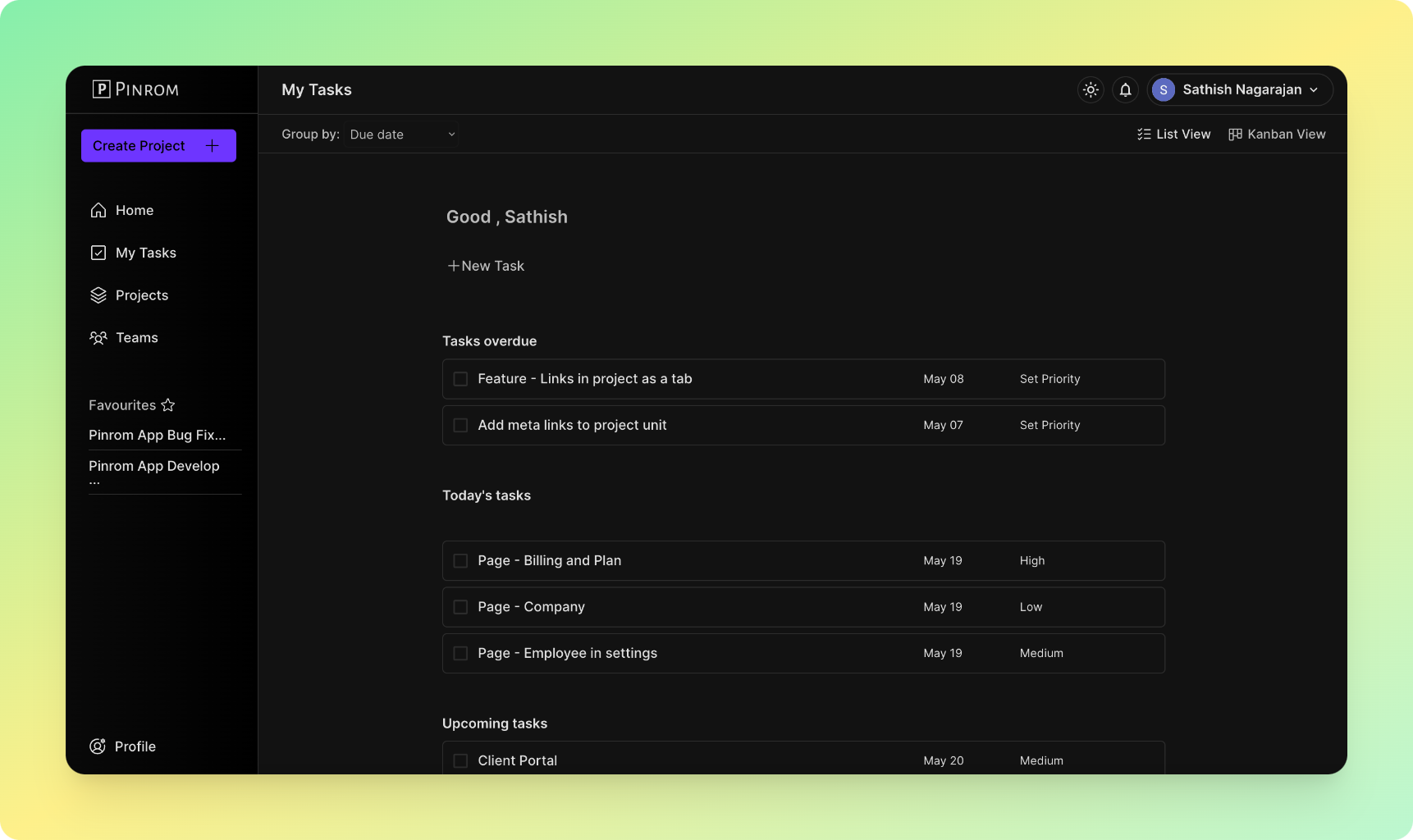The width and height of the screenshot is (1413, 840).
Task: Click the Create Project button
Action: point(158,146)
